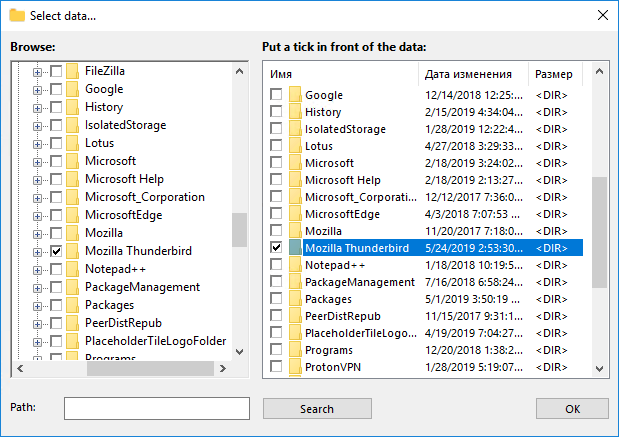The width and height of the screenshot is (619, 437).
Task: Click the PlaceholderTileLogo... name in right list
Action: 360,333
